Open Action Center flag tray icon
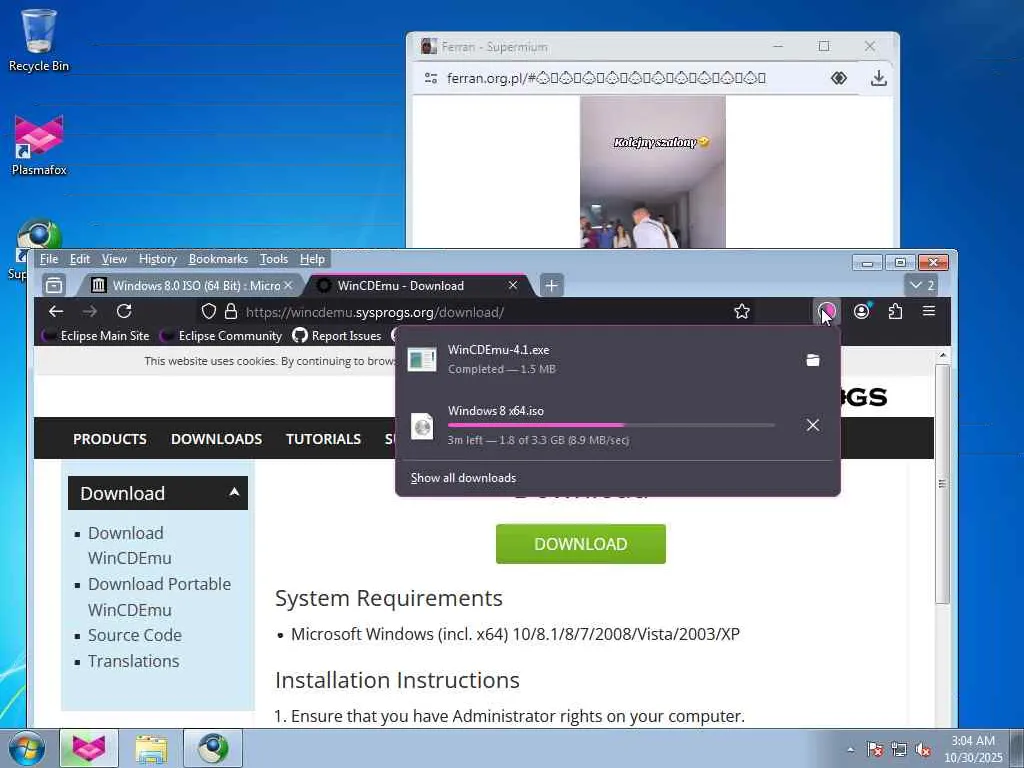 click(874, 749)
